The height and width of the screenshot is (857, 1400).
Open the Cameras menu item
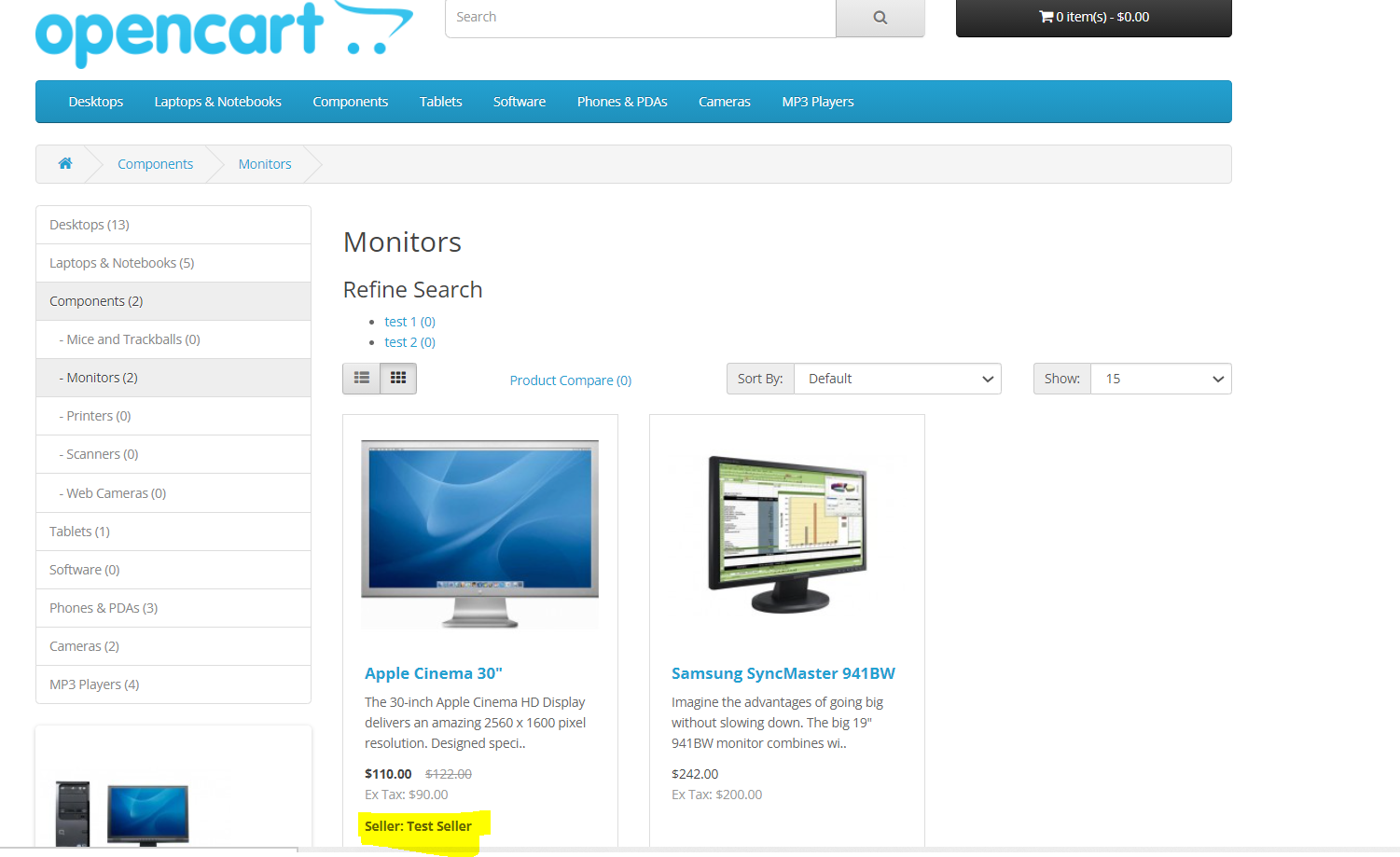(x=725, y=102)
